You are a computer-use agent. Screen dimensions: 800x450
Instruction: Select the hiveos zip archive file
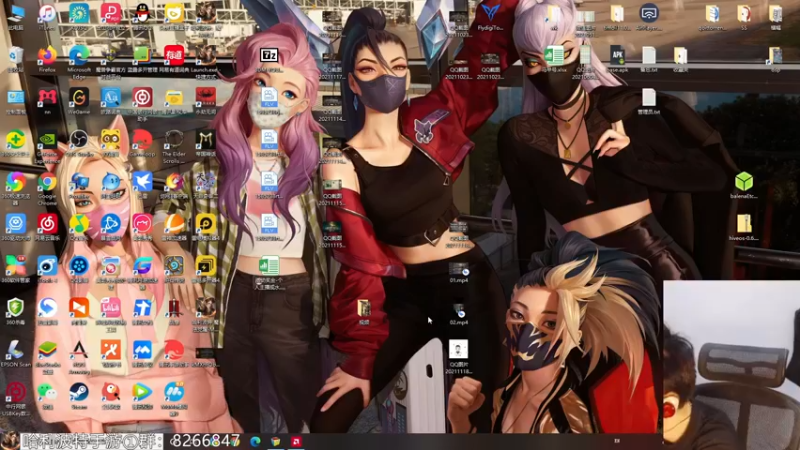click(x=744, y=227)
